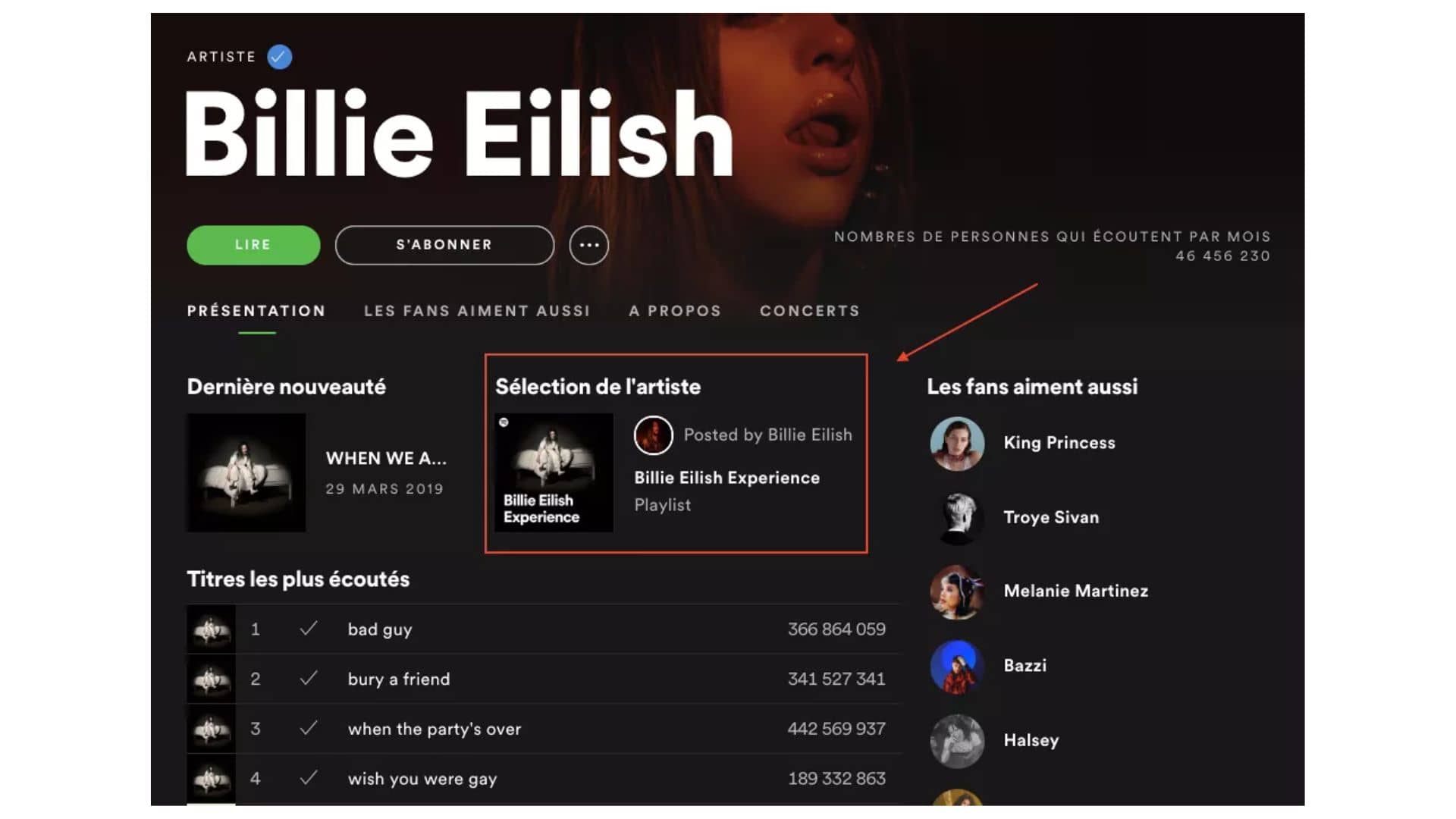Toggle saved checkmark for wish you were gay
The image size is (1456, 819).
[309, 778]
